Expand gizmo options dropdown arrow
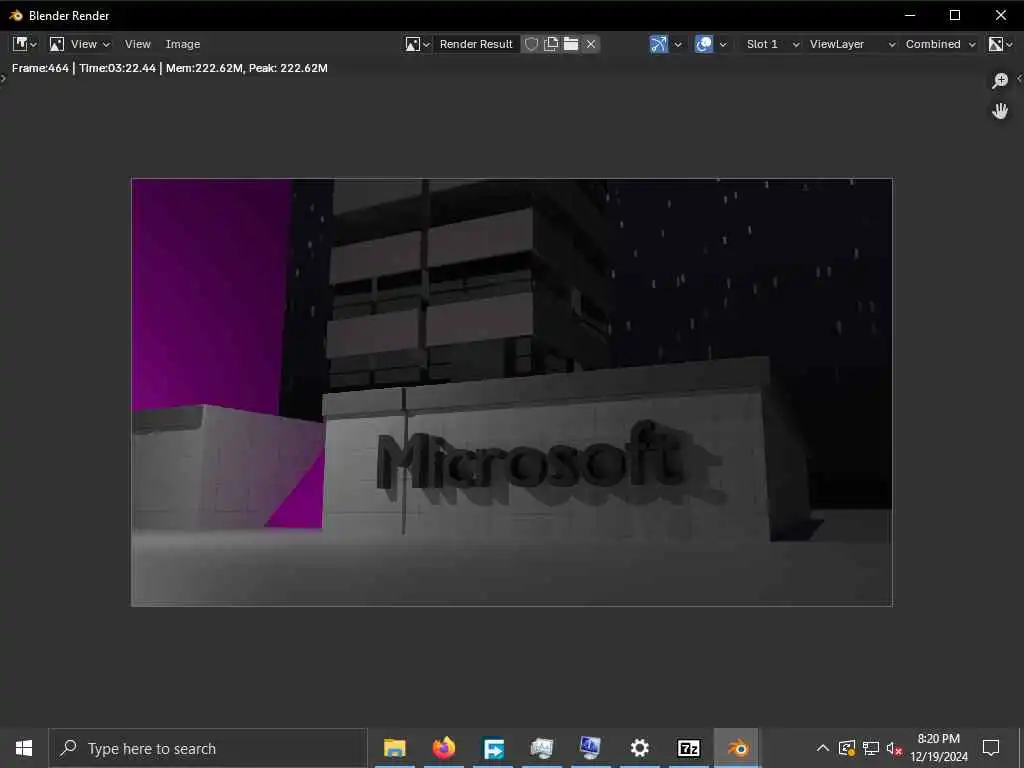 [x=678, y=44]
